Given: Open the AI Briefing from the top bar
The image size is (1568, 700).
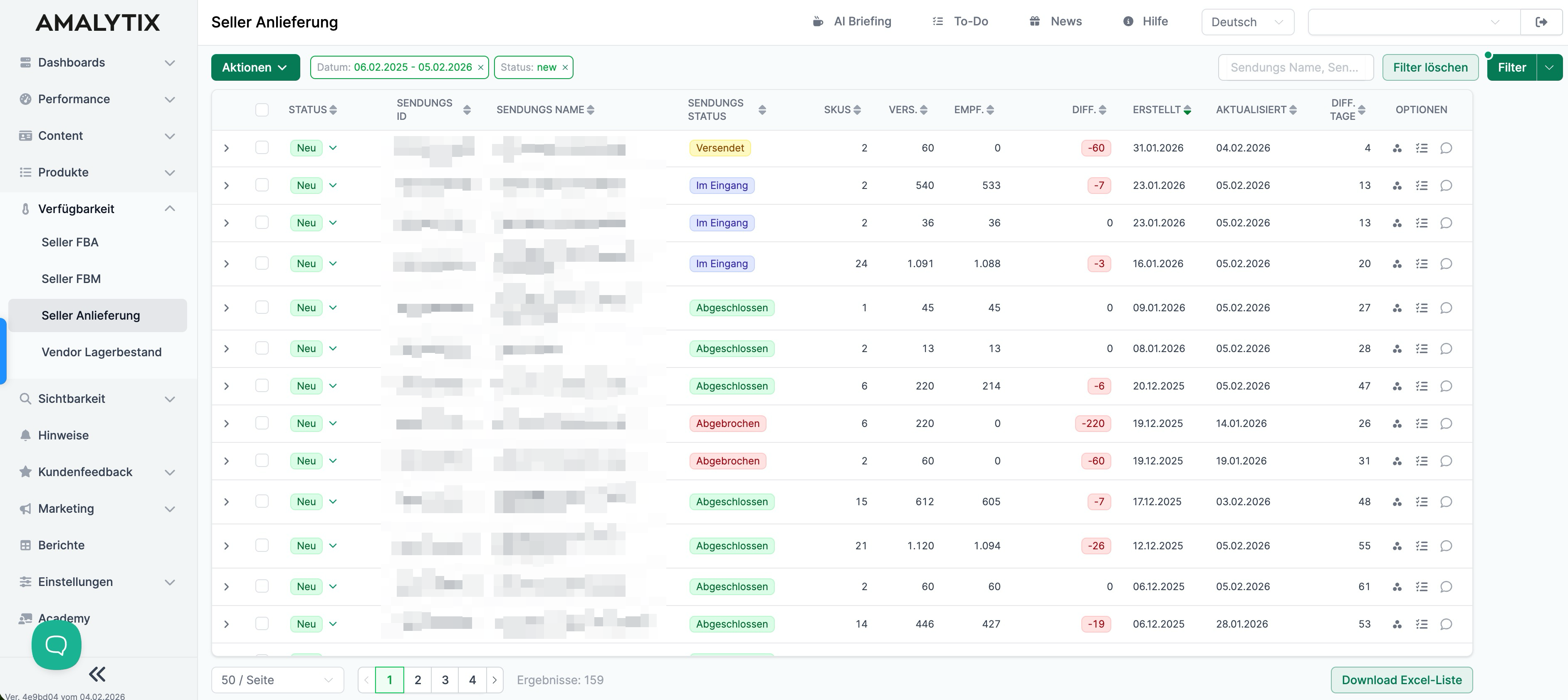Looking at the screenshot, I should click(x=851, y=21).
